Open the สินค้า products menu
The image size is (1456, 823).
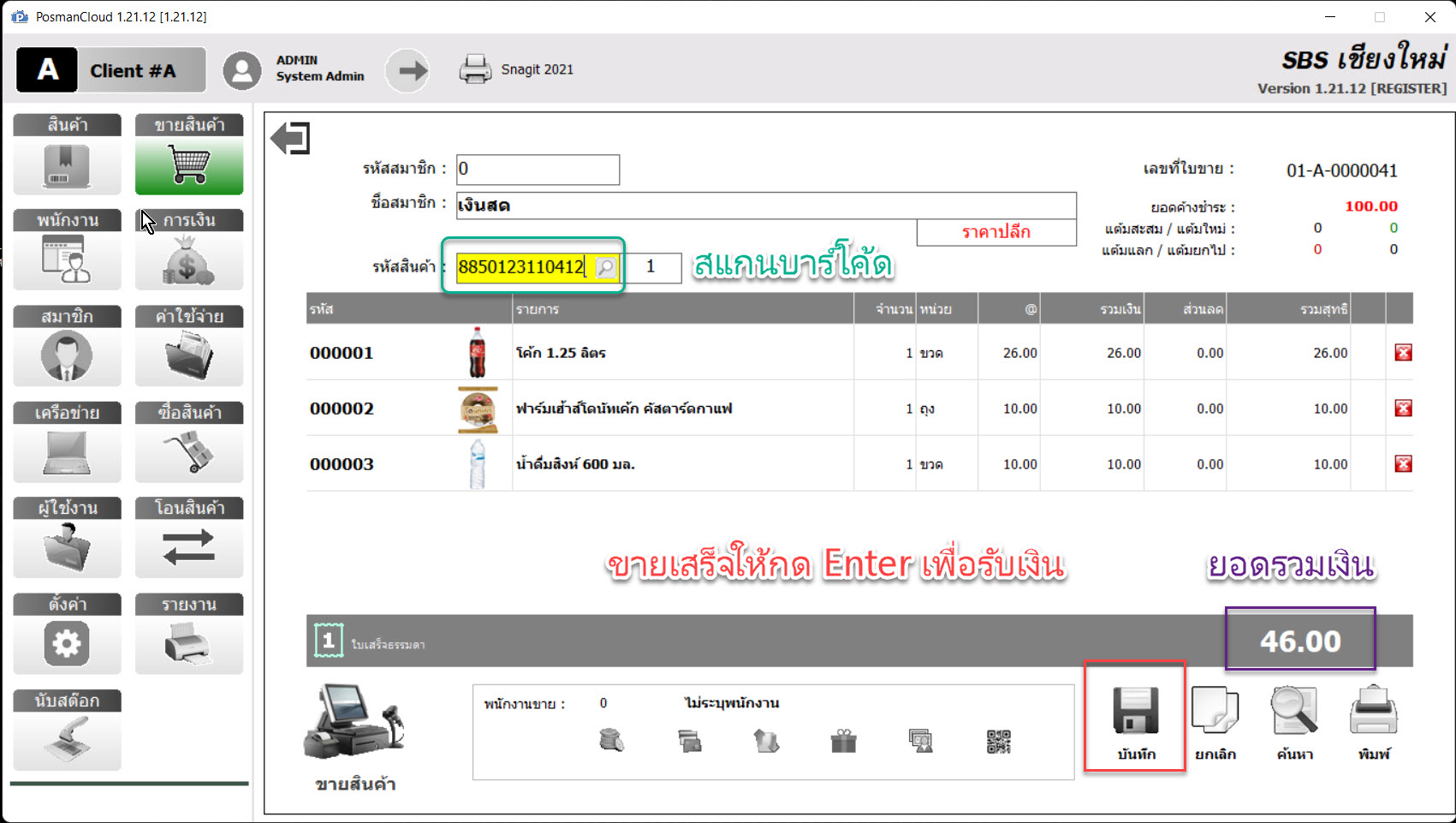point(67,156)
